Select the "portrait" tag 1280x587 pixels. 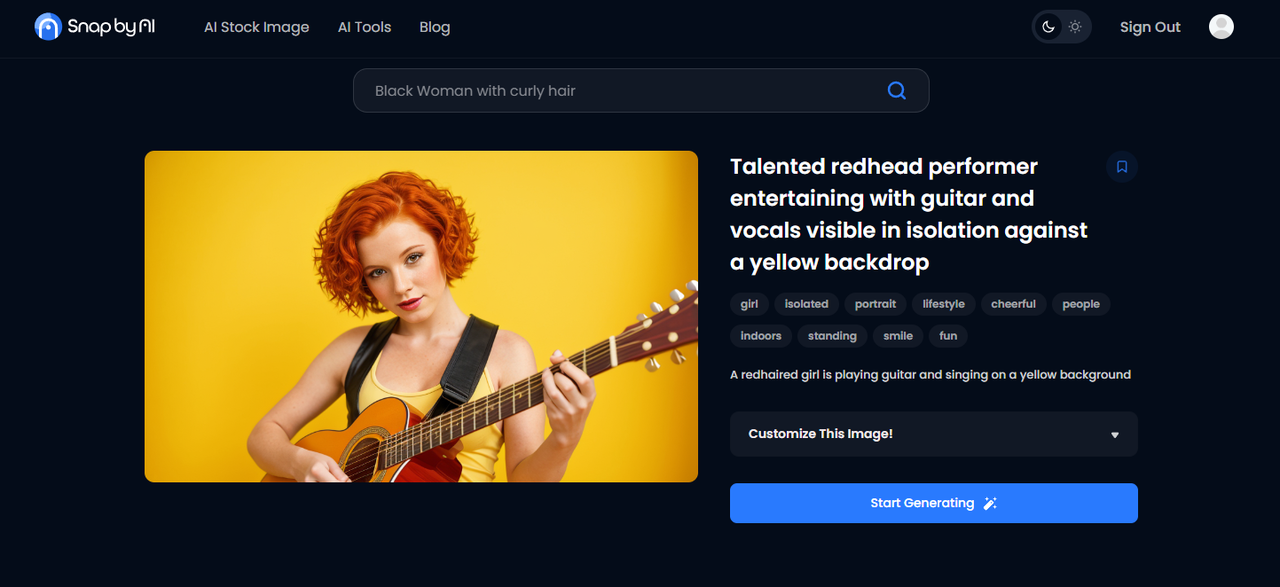click(x=875, y=304)
